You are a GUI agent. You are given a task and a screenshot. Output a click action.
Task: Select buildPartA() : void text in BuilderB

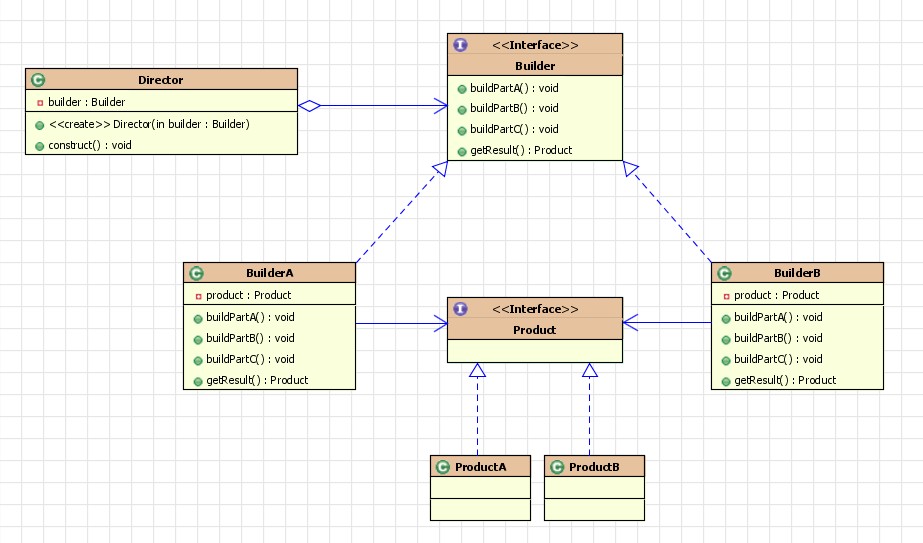778,317
